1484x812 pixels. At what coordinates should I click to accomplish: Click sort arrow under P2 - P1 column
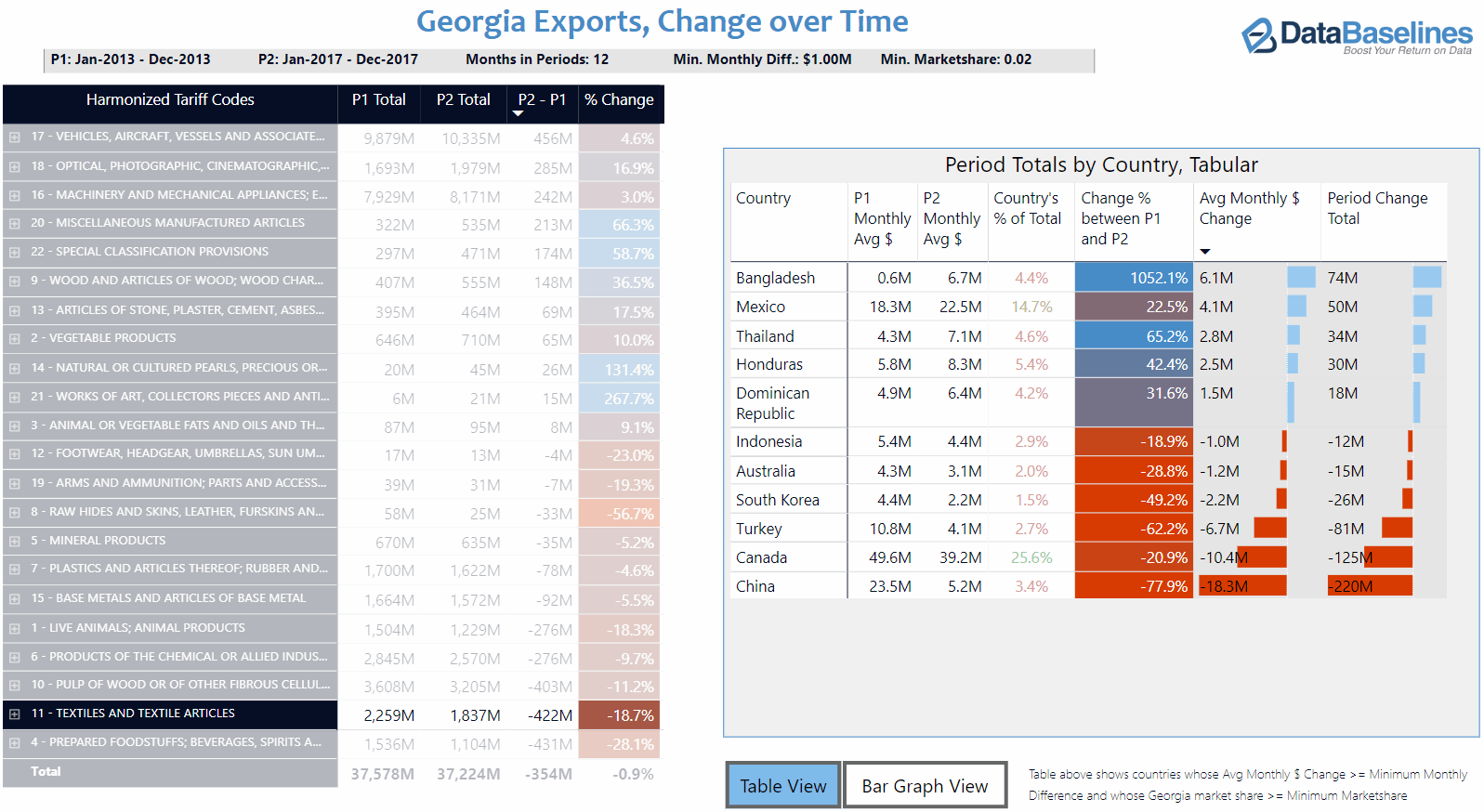tap(519, 114)
